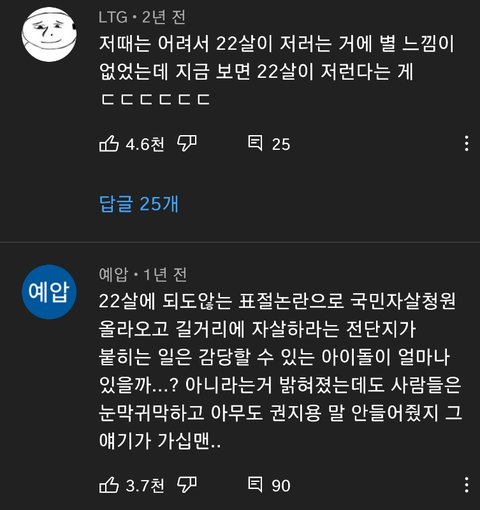Like the LTG comment with thumbs up

coord(109,144)
